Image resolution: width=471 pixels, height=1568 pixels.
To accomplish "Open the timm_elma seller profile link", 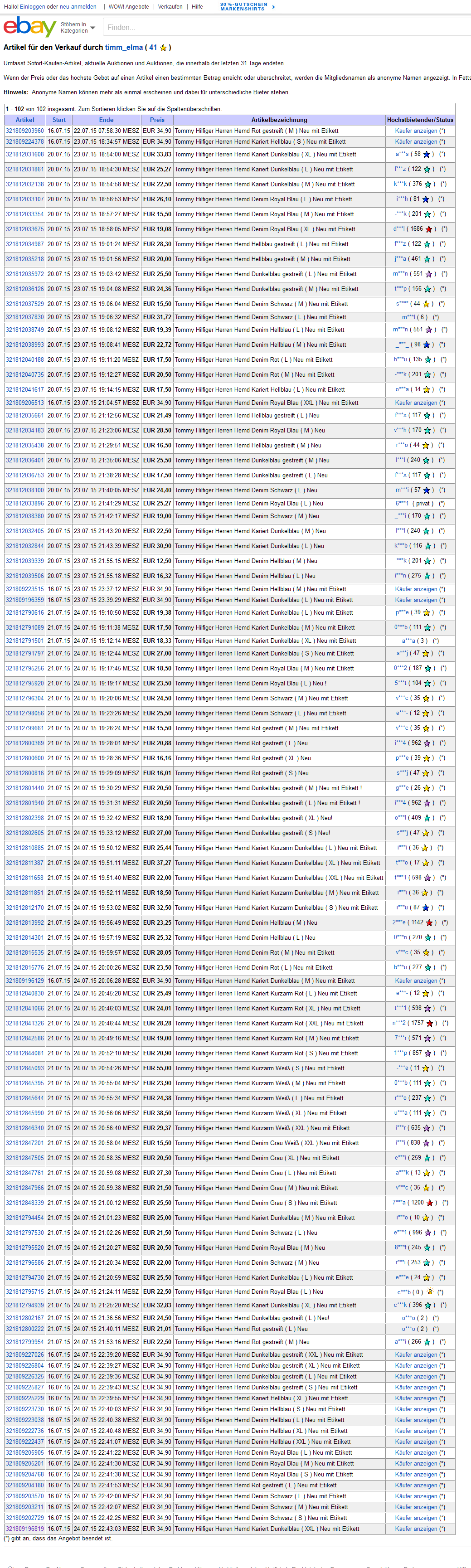I will pos(124,48).
